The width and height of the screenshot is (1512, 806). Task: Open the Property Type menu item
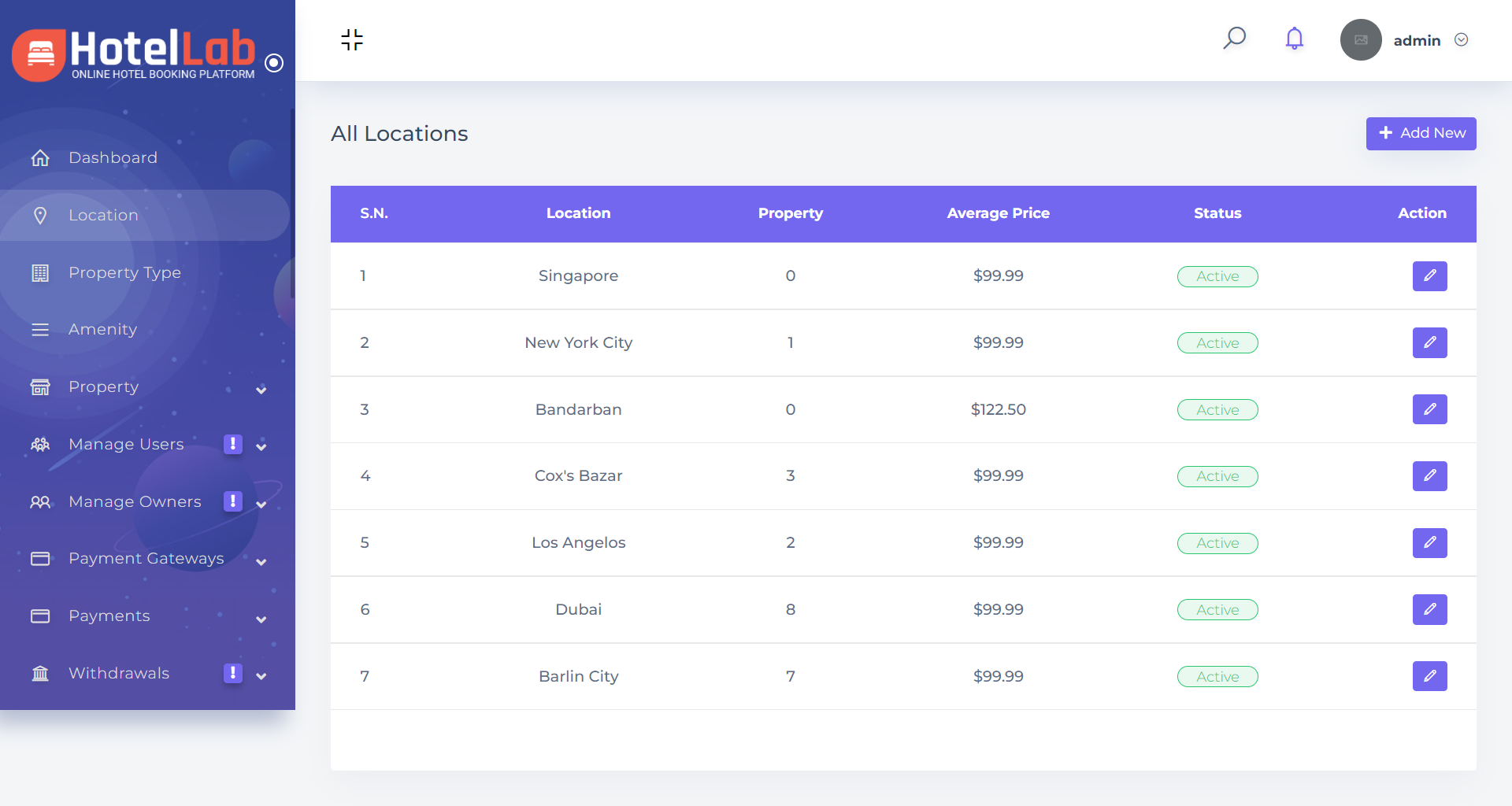click(x=124, y=273)
